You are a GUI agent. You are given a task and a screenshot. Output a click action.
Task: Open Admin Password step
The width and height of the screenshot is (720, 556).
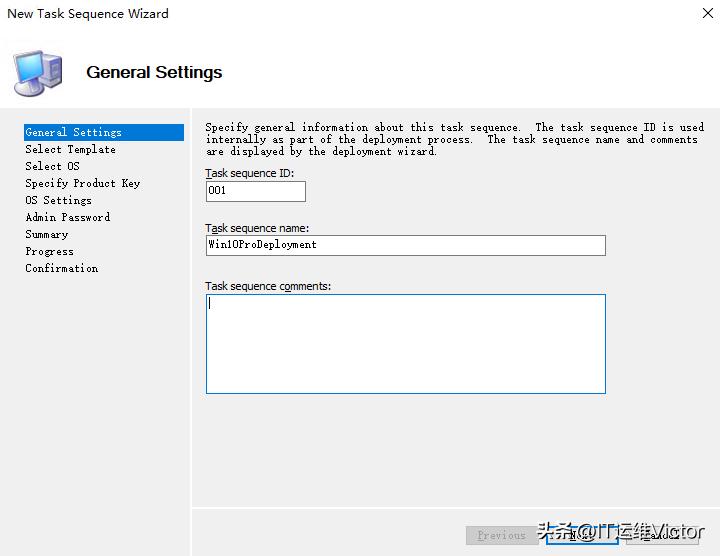[x=67, y=217]
